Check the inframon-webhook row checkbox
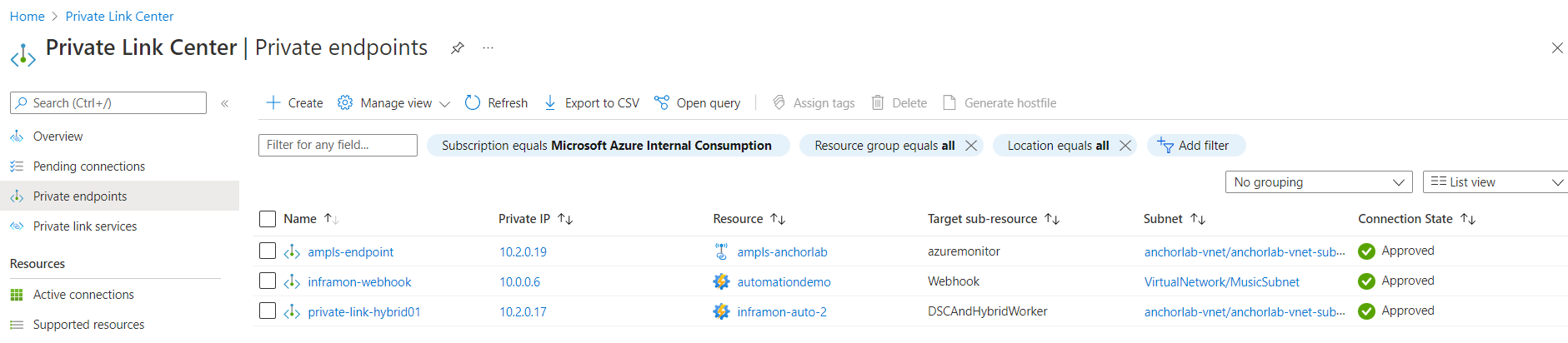The height and width of the screenshot is (343, 1568). point(268,281)
